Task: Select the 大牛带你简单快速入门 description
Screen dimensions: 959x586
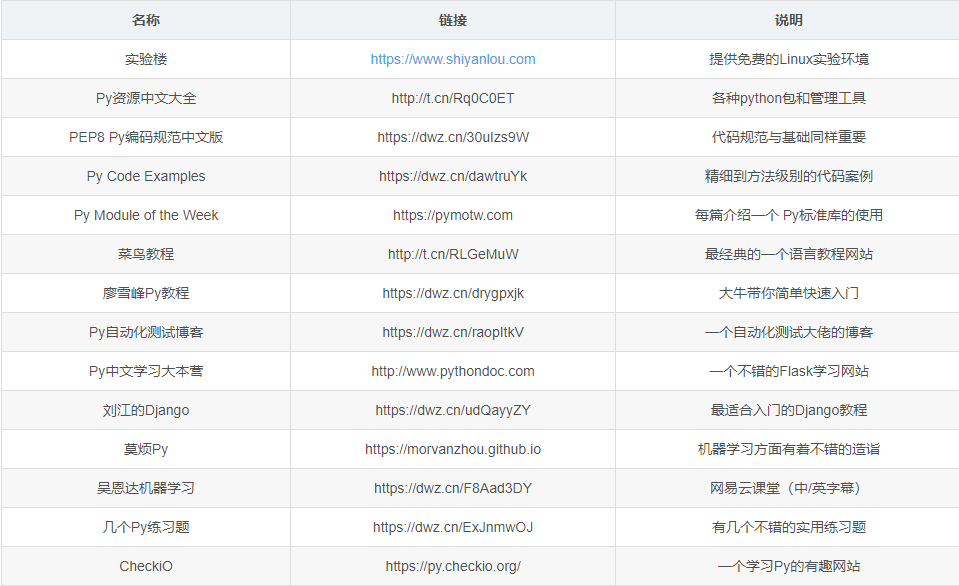Action: click(x=788, y=293)
